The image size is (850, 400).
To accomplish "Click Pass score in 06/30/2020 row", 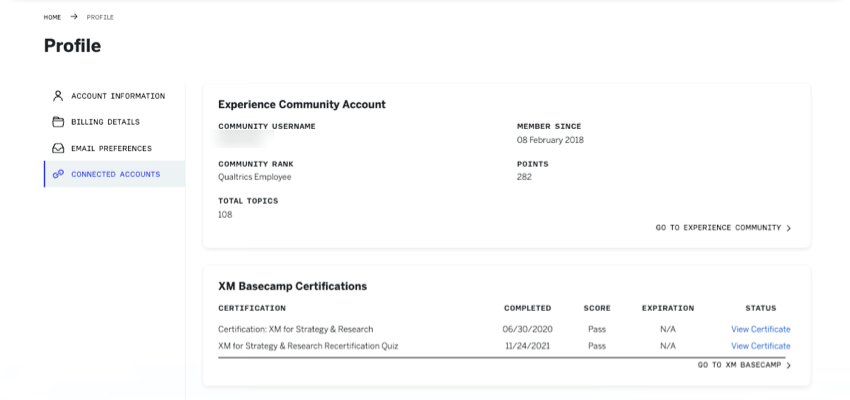I will pyautogui.click(x=597, y=329).
